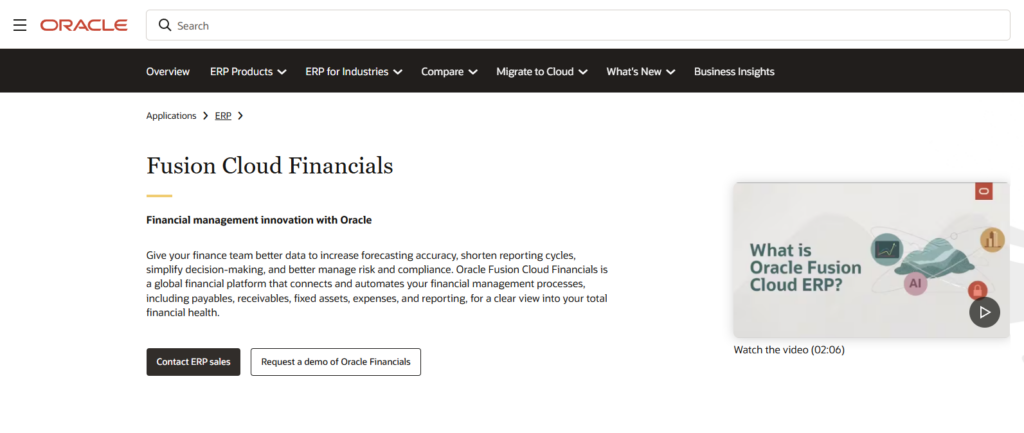Click the chart icon in video thumbnail
Viewport: 1024px width, 433px height.
point(887,249)
